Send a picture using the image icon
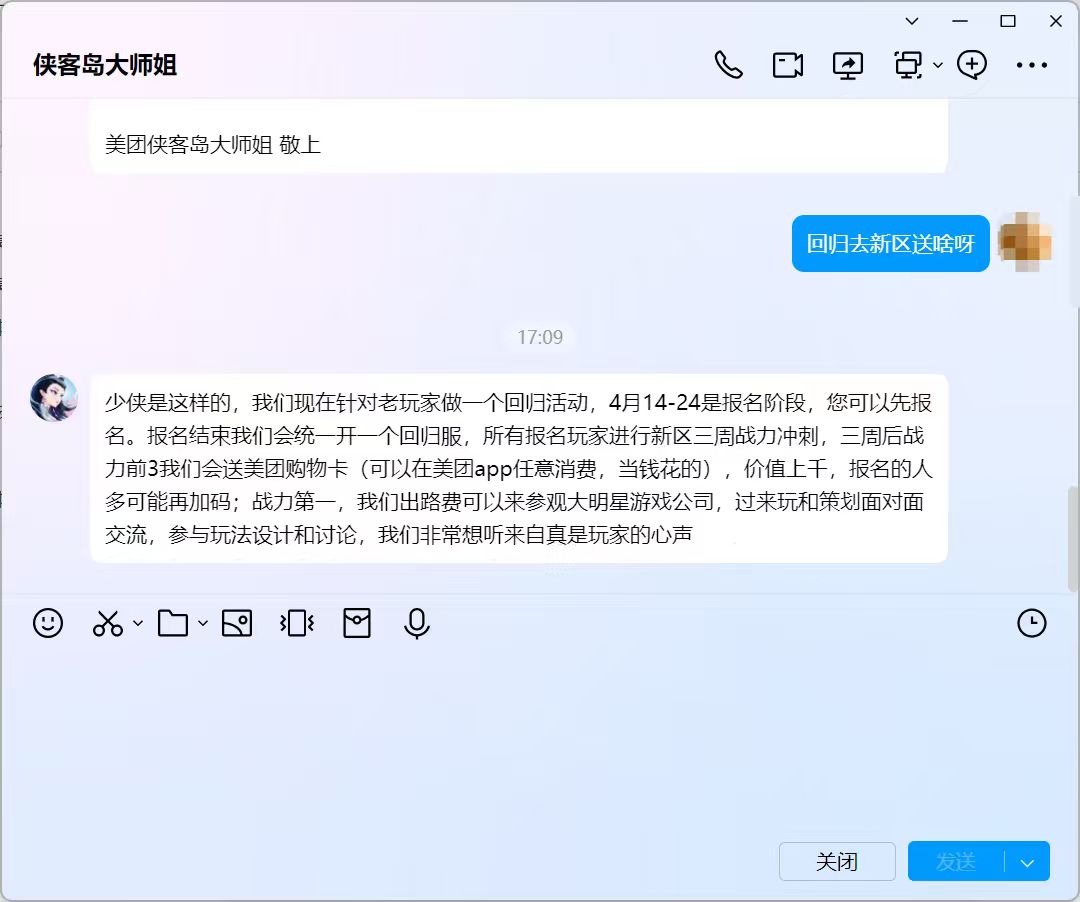1080x902 pixels. pos(237,623)
